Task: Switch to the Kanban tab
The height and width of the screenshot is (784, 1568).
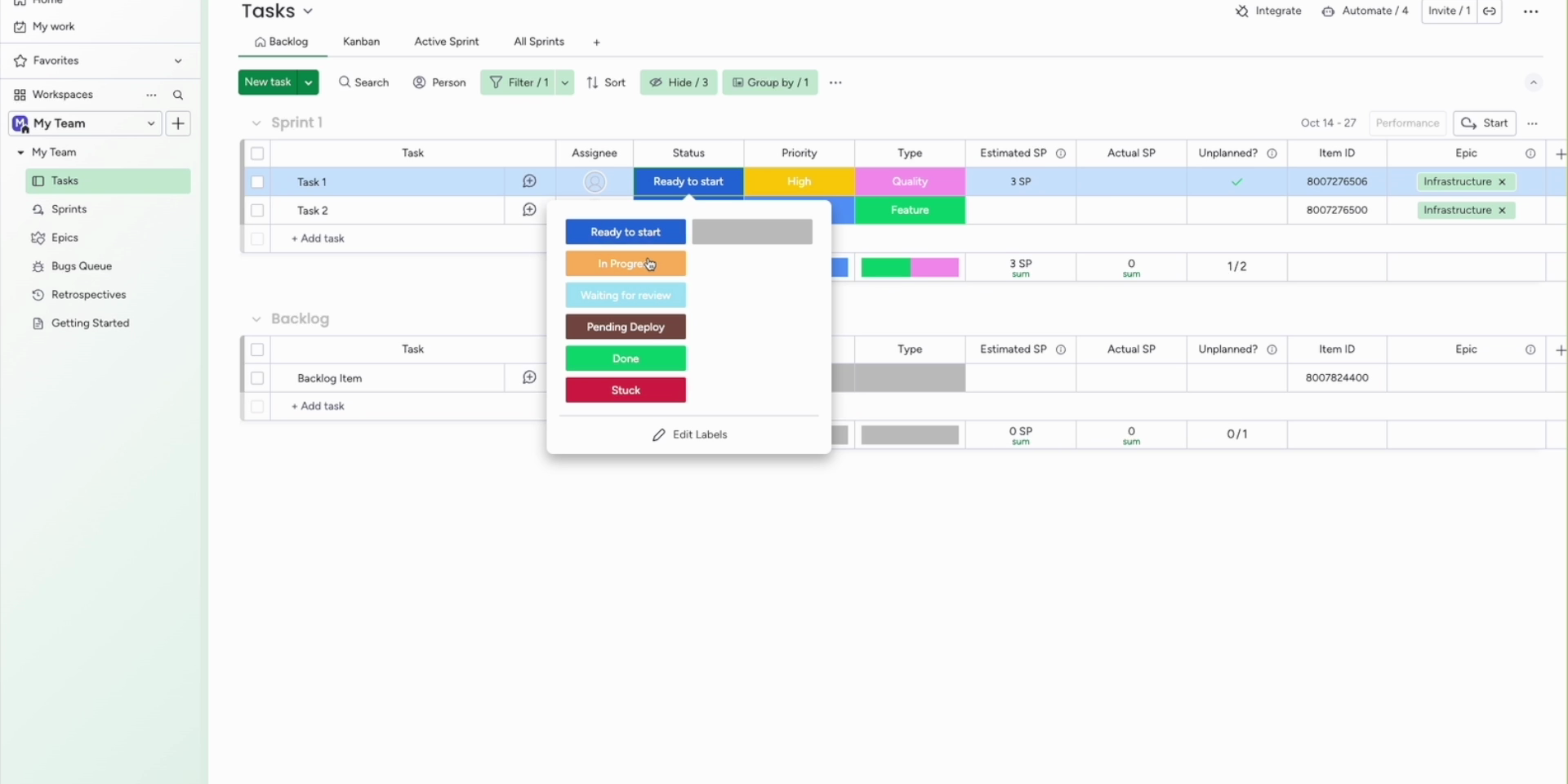Action: (361, 42)
